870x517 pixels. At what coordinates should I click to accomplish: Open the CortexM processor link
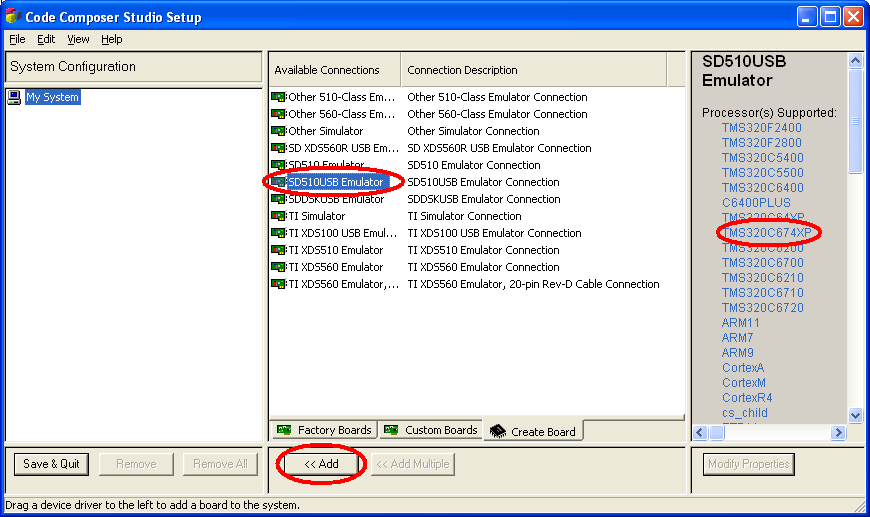tap(743, 382)
